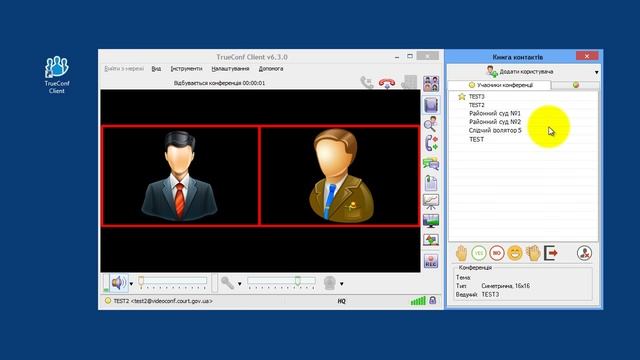The width and height of the screenshot is (640, 360).
Task: Open the Налаштування menu
Action: click(x=230, y=69)
